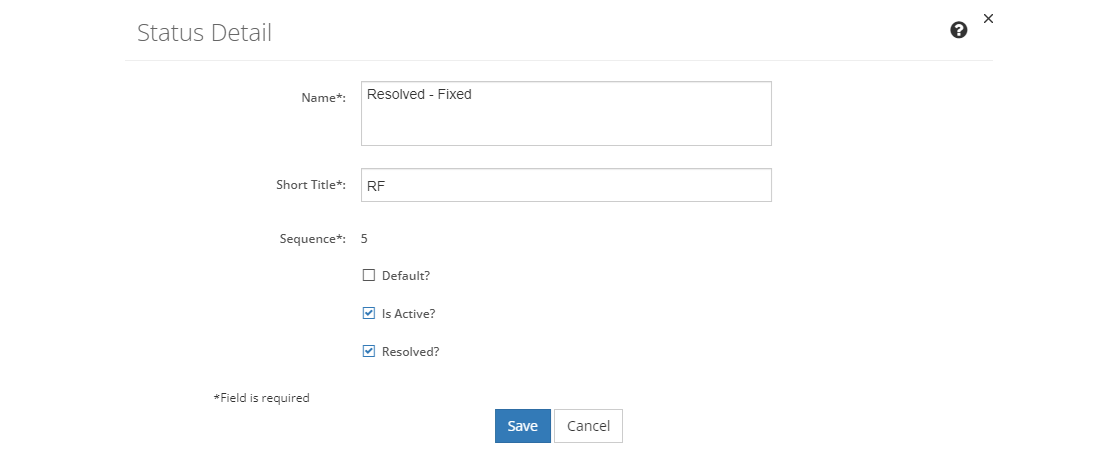1120x462 pixels.
Task: Click the Short Title* field label
Action: pyautogui.click(x=311, y=185)
